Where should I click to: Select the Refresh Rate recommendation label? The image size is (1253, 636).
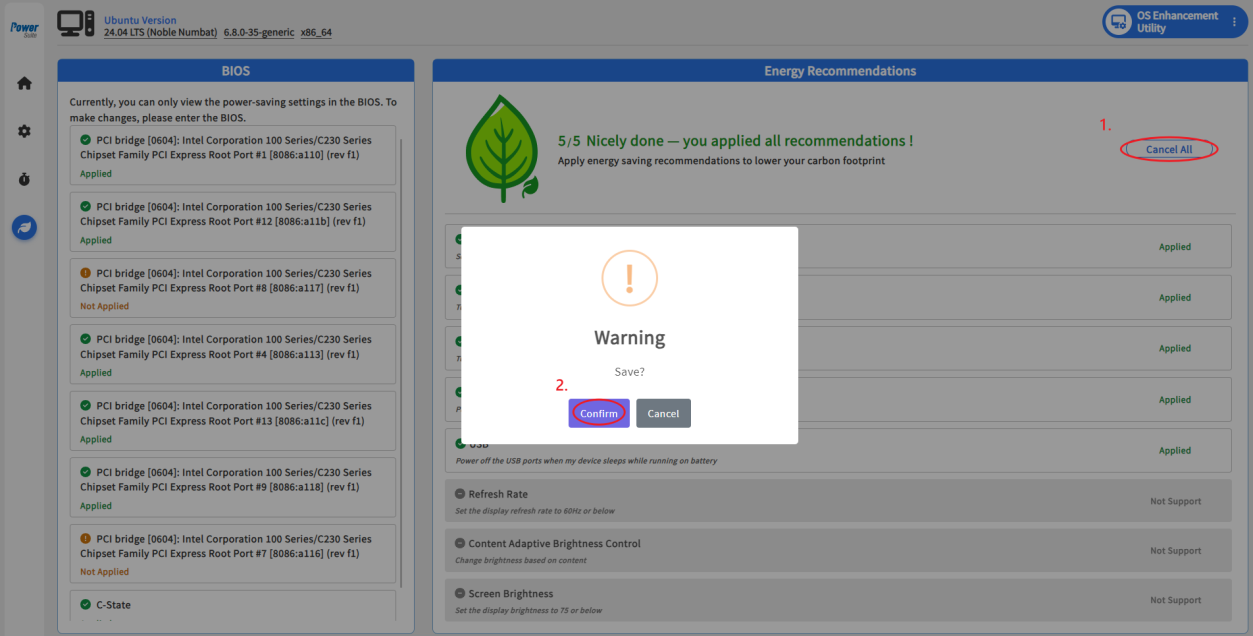[498, 494]
